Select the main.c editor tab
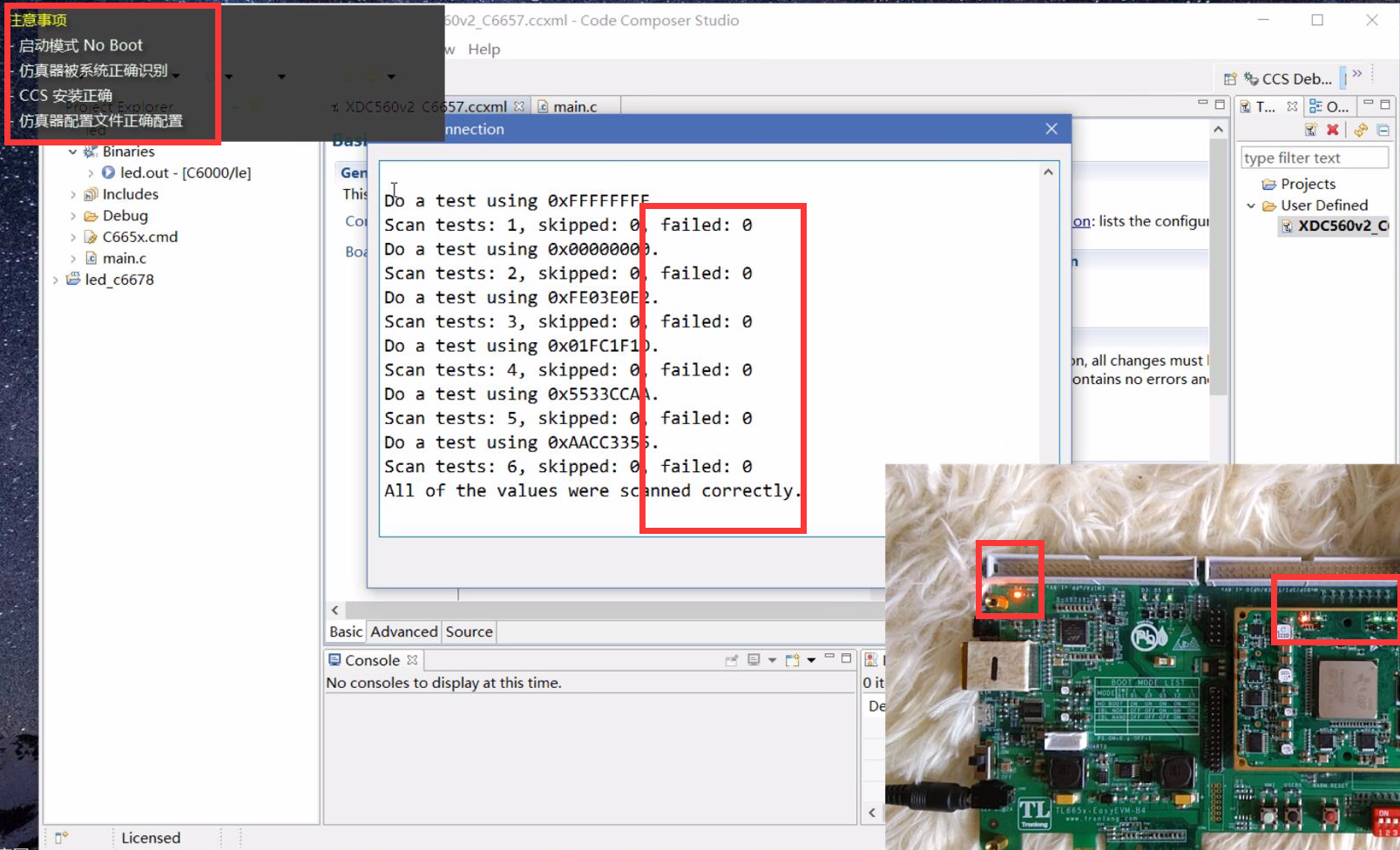1400x850 pixels. point(575,106)
